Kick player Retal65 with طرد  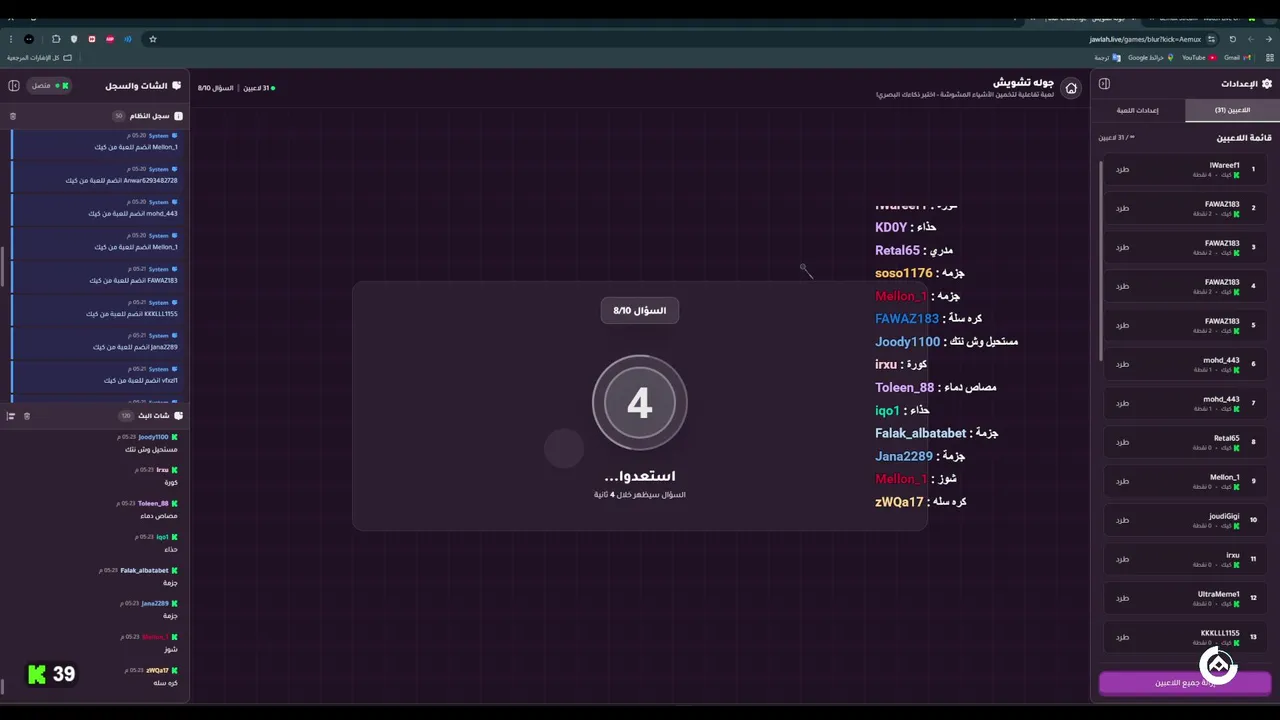tap(1122, 442)
